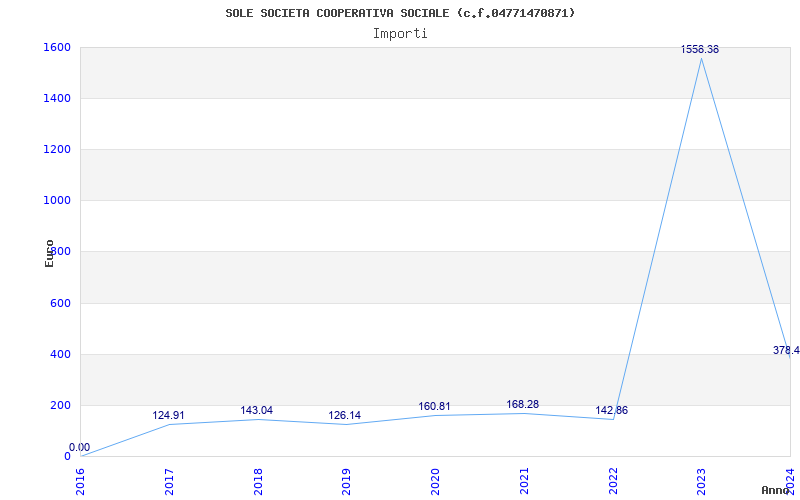Click the 378.4 data label
The width and height of the screenshot is (800, 500).
(x=786, y=350)
